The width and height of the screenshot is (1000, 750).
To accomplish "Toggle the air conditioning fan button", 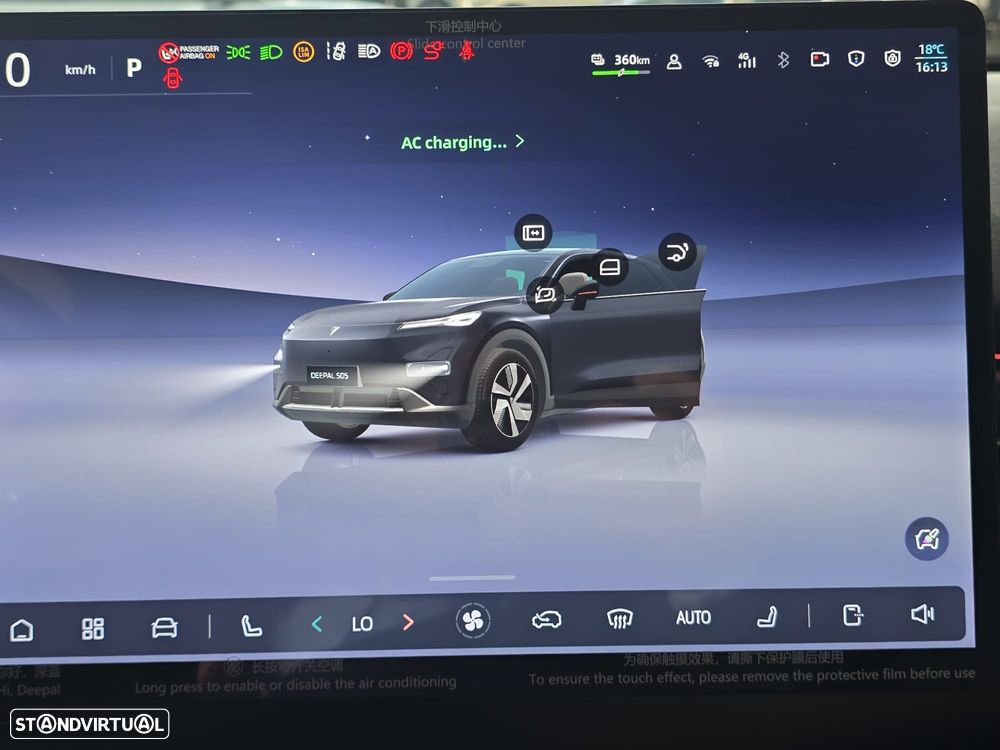I will pyautogui.click(x=473, y=621).
